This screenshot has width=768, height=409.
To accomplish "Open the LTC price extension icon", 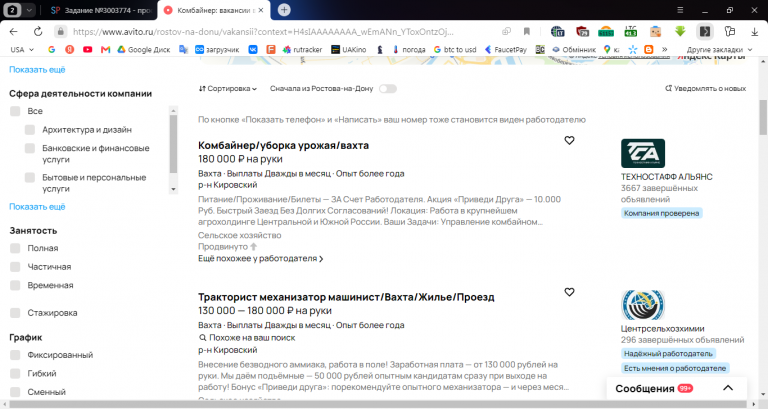I will click(x=630, y=31).
